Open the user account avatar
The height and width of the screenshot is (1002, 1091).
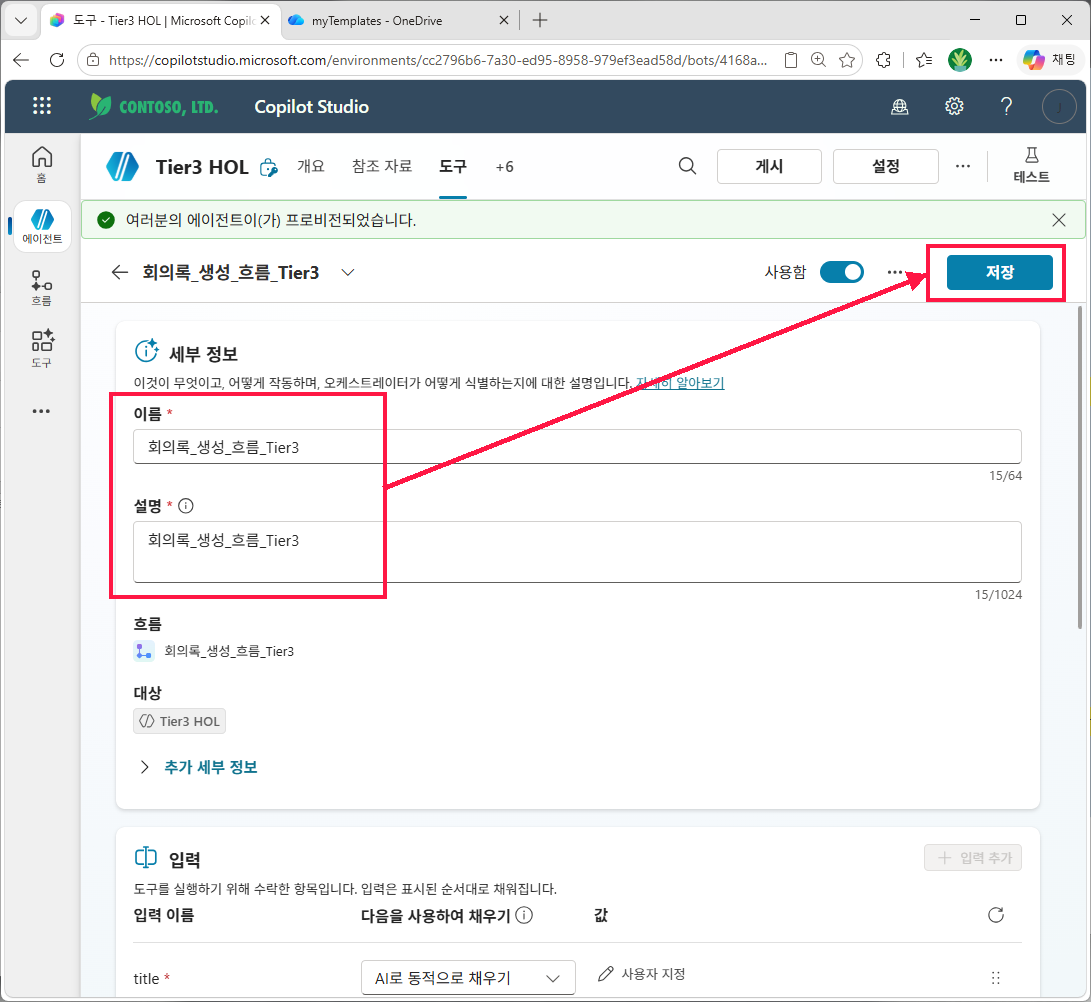1059,107
